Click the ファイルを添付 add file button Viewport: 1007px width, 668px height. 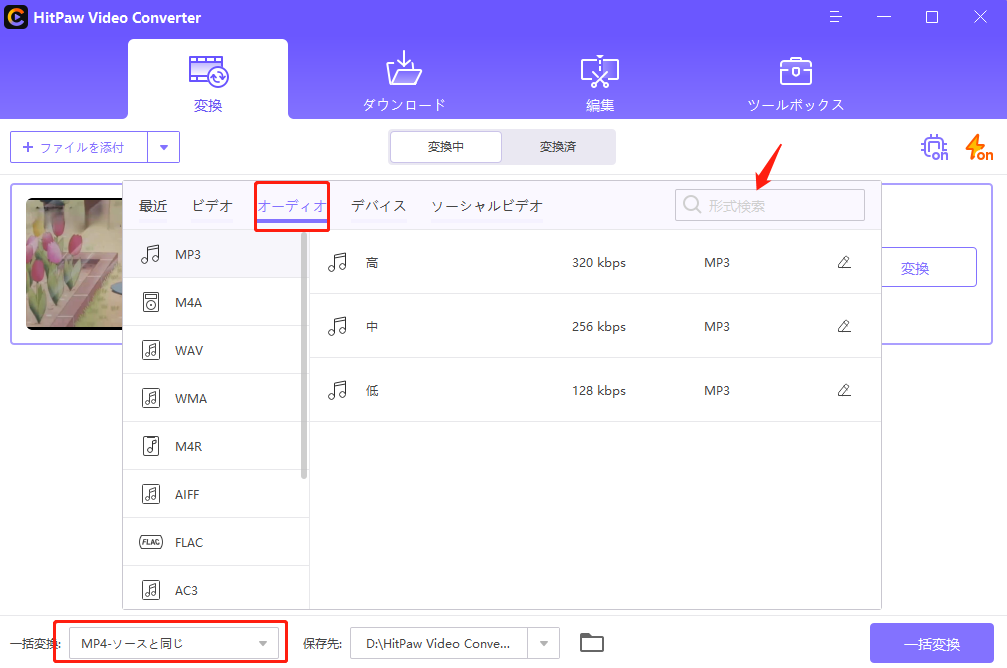[x=79, y=147]
